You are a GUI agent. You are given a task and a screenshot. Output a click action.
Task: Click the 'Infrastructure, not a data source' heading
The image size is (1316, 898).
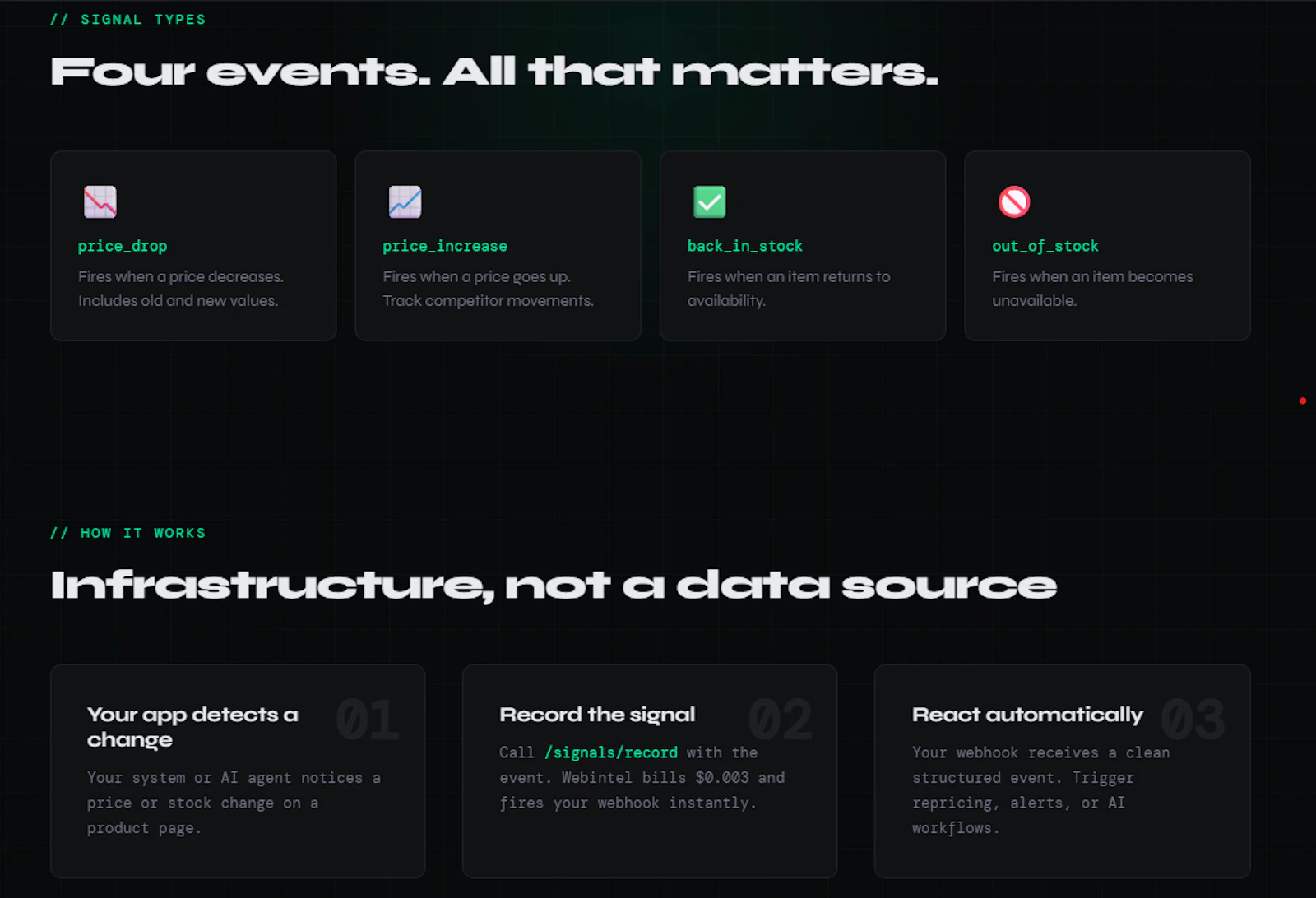tap(554, 586)
